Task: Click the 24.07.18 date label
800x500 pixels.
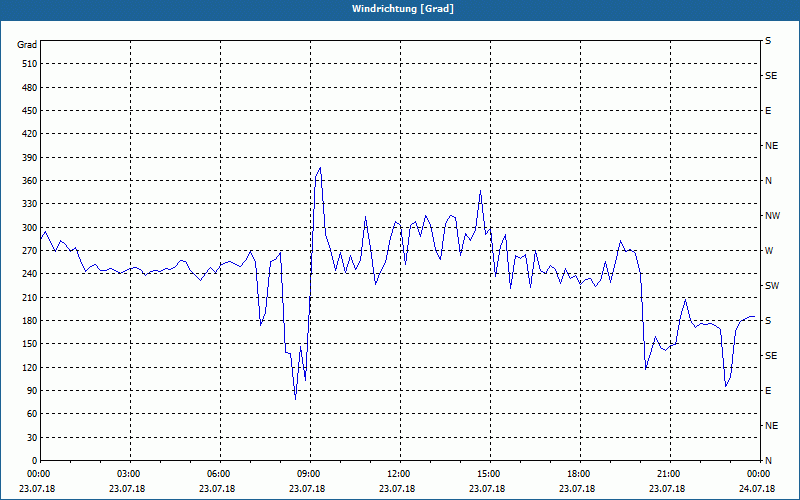Action: coord(757,489)
